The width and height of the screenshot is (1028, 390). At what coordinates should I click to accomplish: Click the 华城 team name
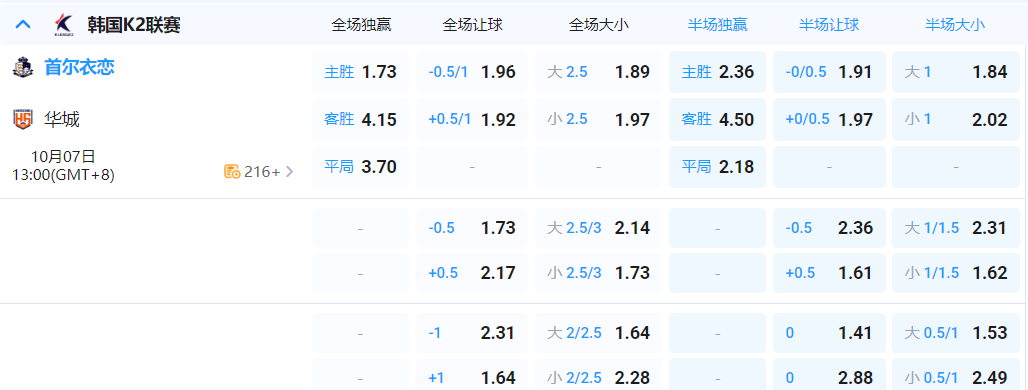(x=62, y=119)
